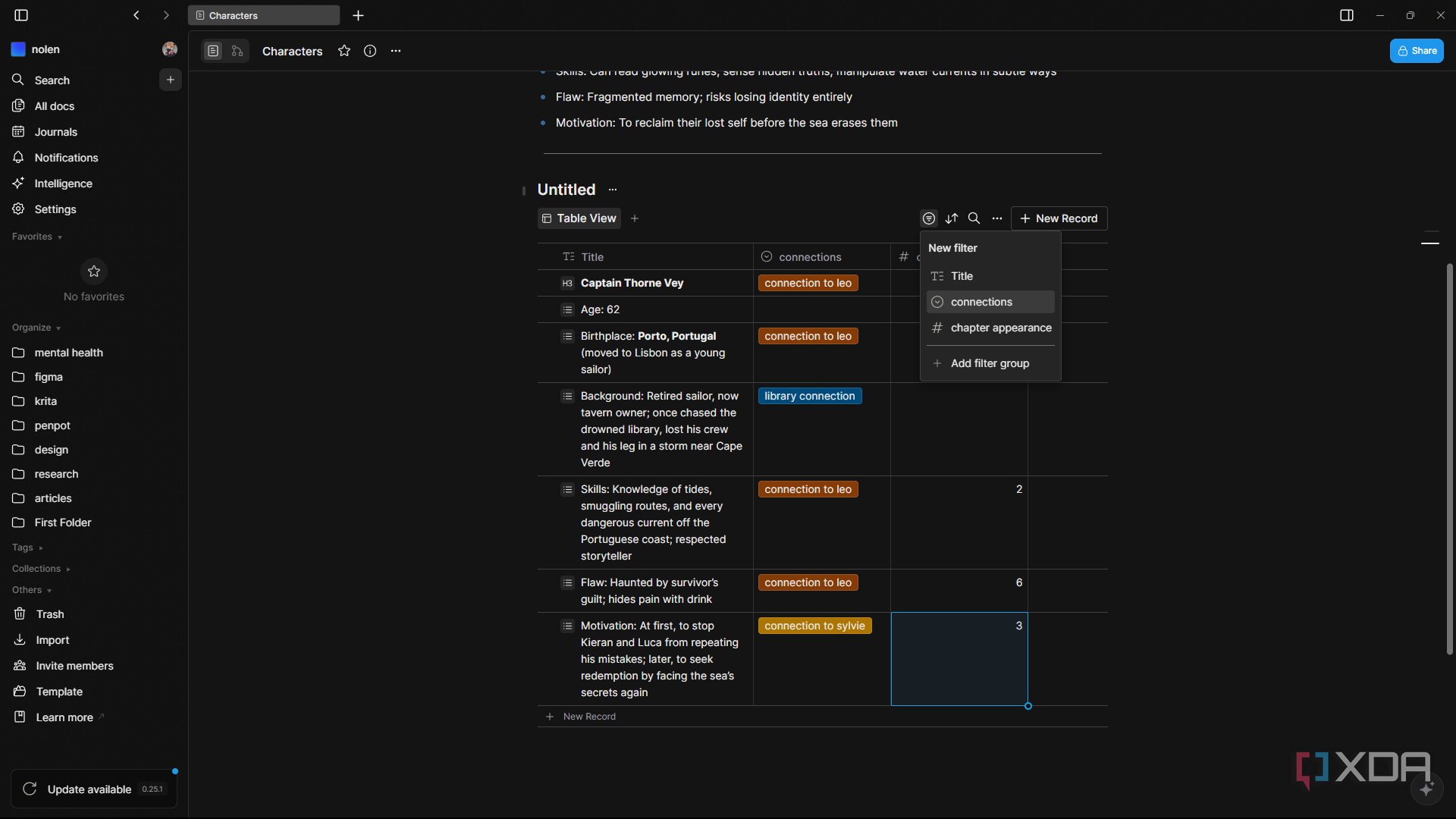Expand the Tags section
The image size is (1456, 819).
click(27, 548)
